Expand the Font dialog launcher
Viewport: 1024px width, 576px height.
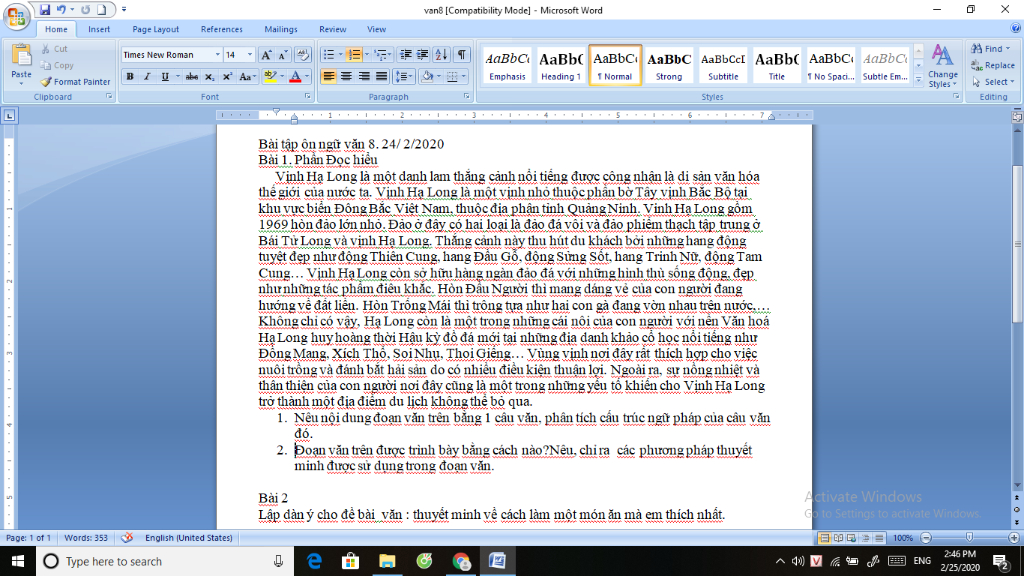pyautogui.click(x=307, y=96)
